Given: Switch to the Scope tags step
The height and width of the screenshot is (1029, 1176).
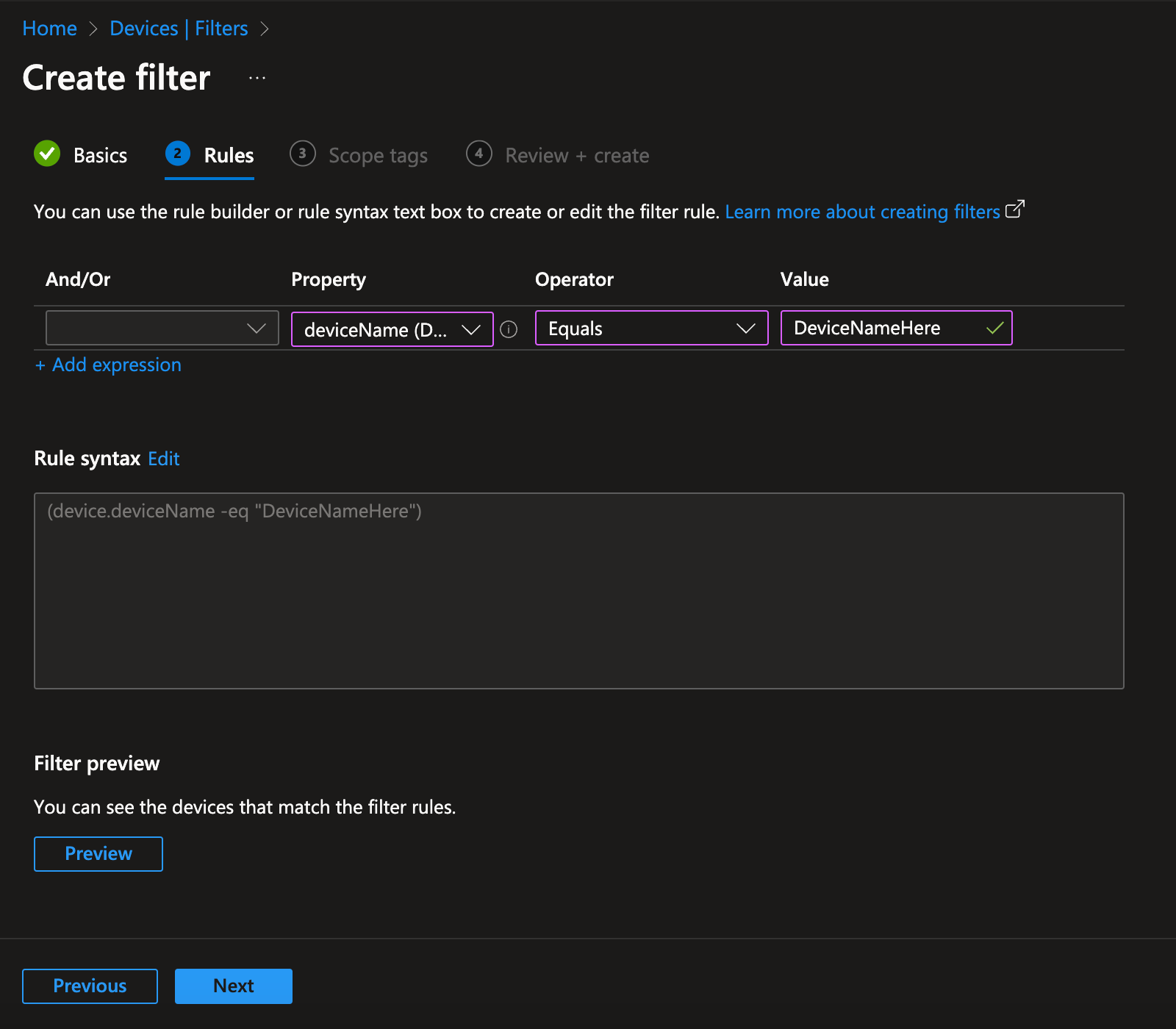Looking at the screenshot, I should coord(378,155).
